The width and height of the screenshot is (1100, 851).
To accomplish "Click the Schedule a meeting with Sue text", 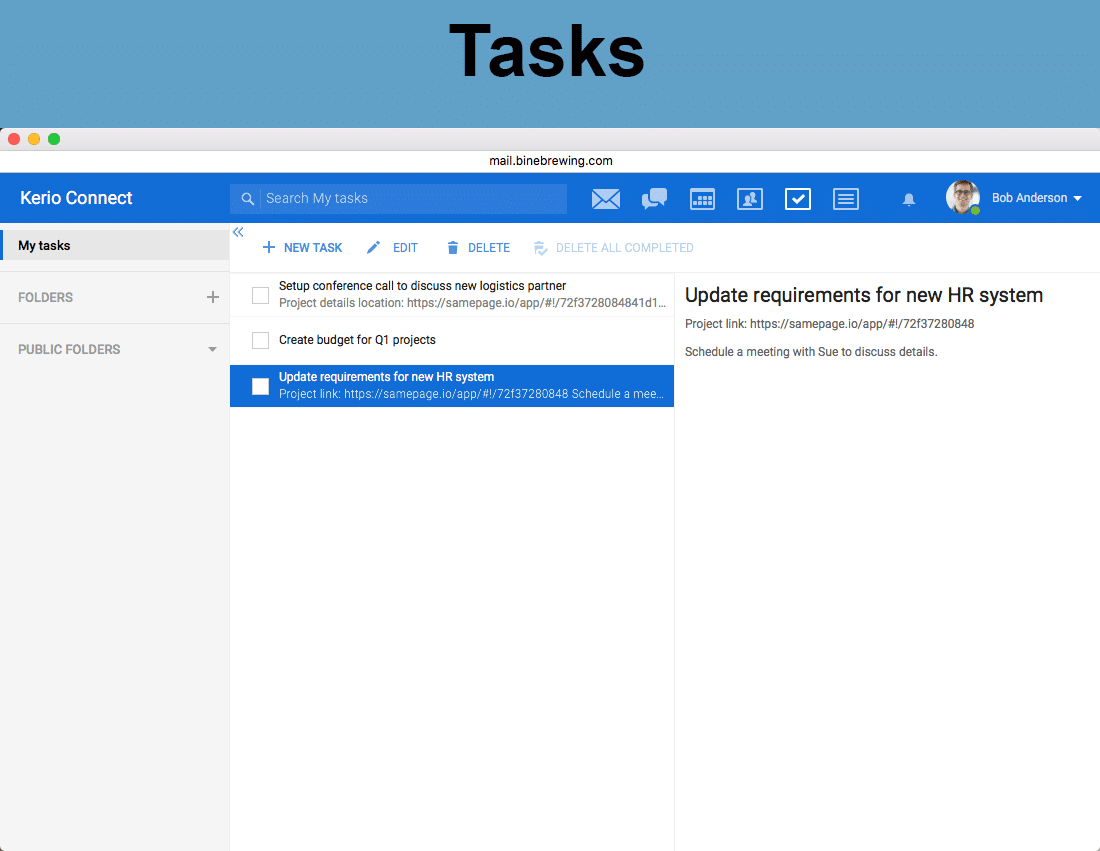I will tap(811, 351).
